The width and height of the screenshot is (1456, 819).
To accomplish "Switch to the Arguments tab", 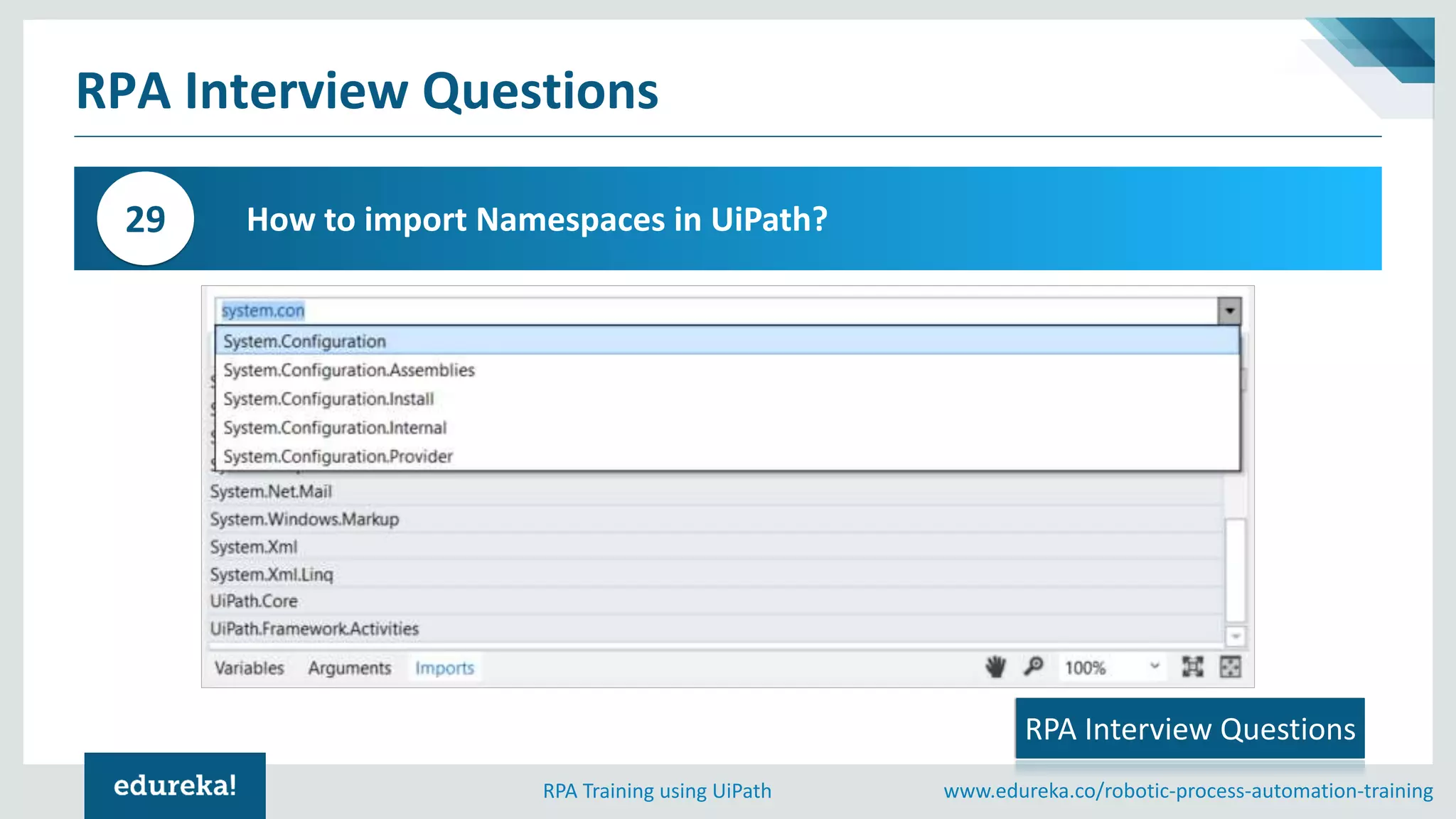I will click(x=350, y=668).
